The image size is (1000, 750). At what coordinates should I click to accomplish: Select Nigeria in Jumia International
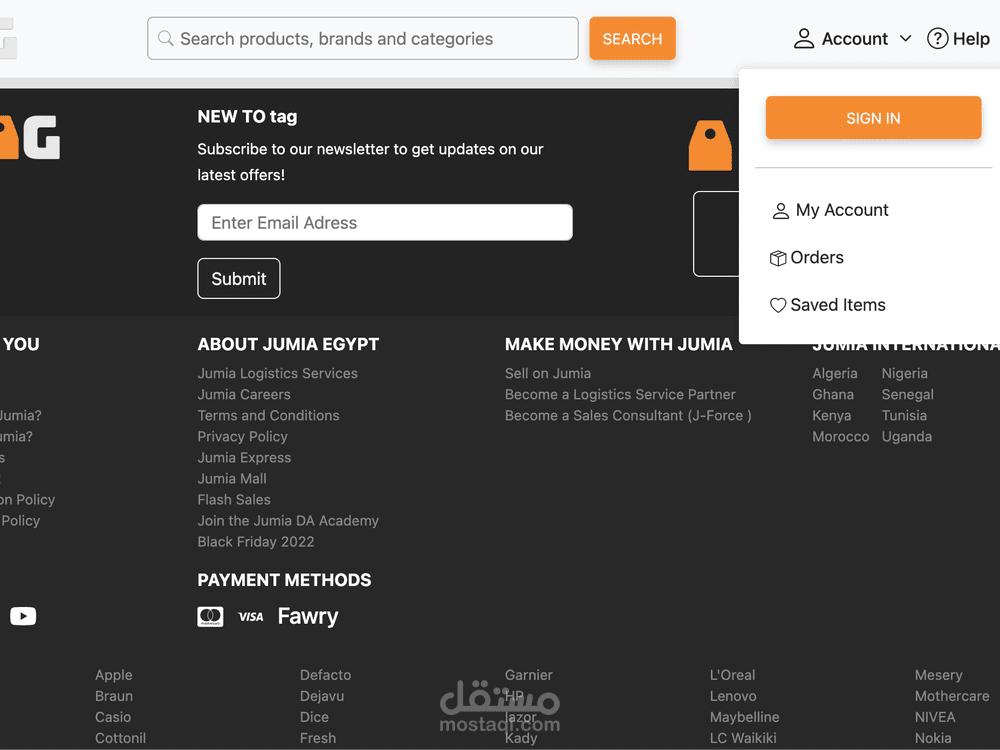coord(904,373)
